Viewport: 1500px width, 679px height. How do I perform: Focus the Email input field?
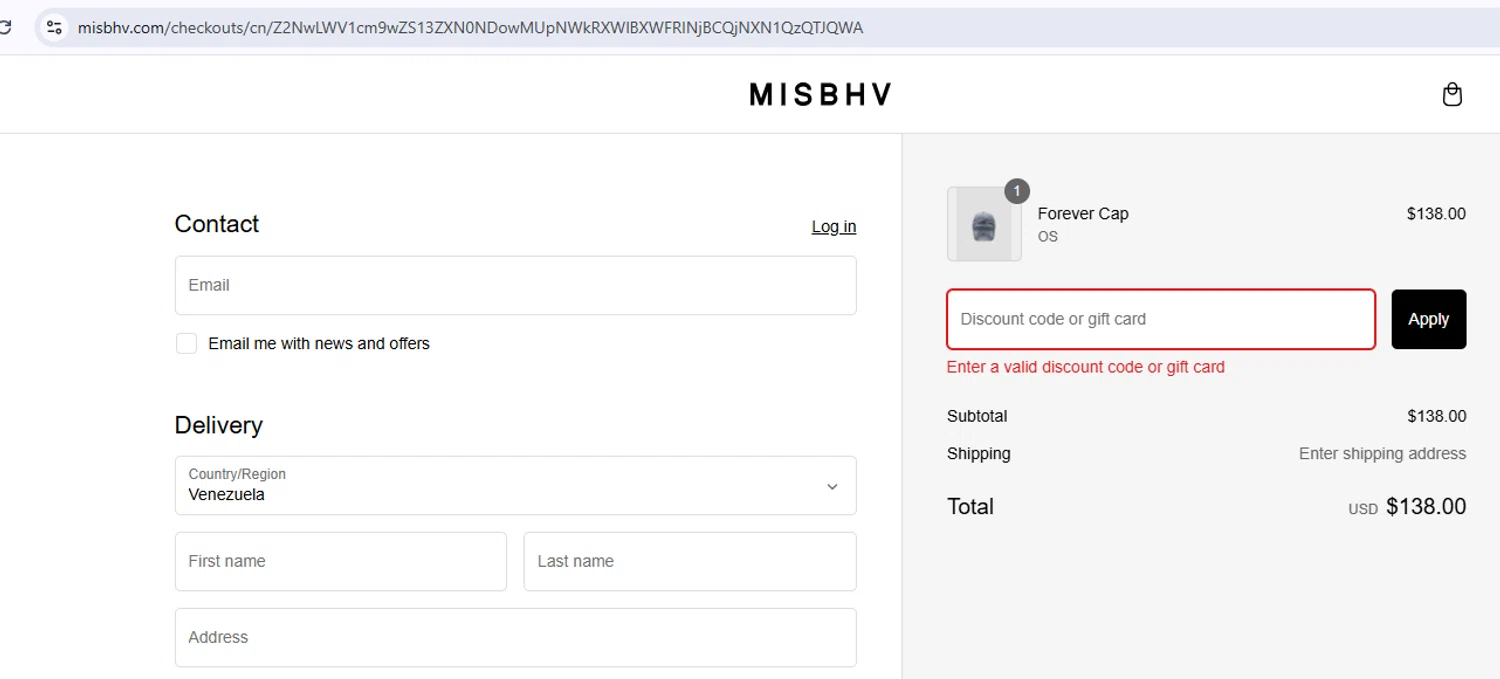click(x=515, y=285)
